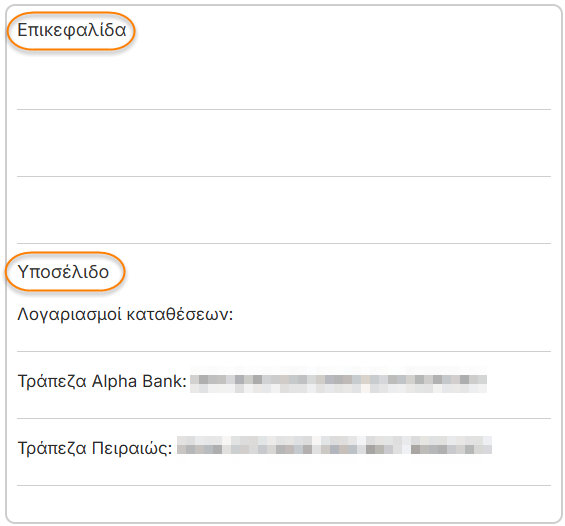Focus the third empty header line

[284, 210]
